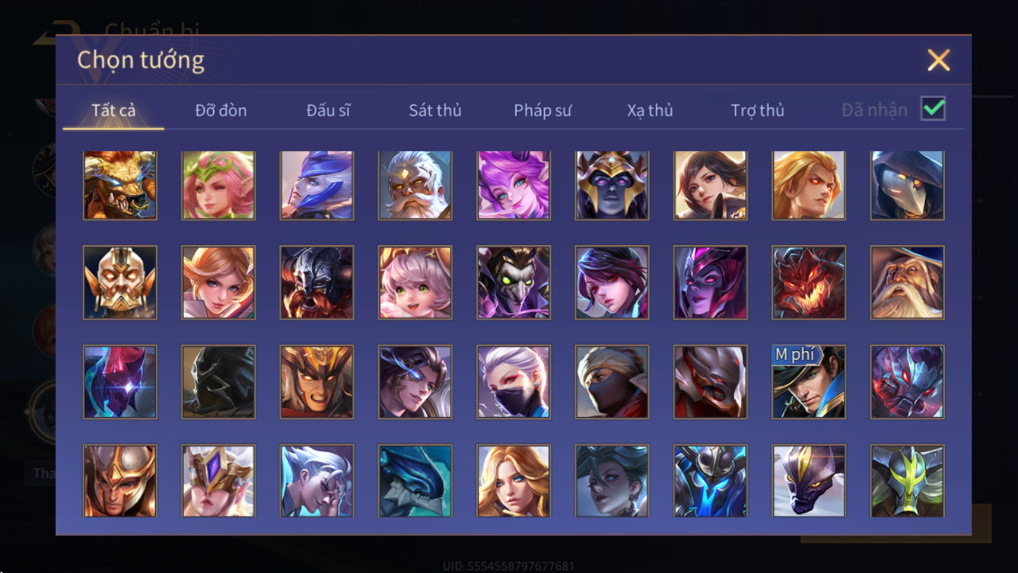Screen dimensions: 1018x573
Task: Select the golden lion beast hero portrait
Action: (120, 186)
